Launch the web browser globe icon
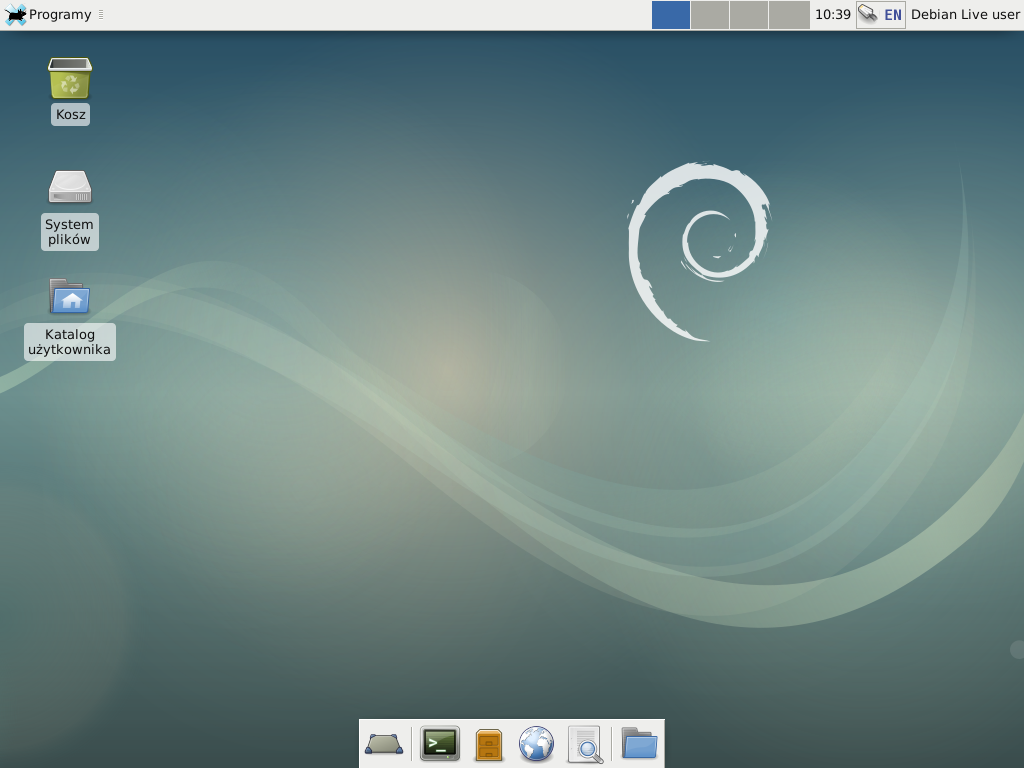 536,744
